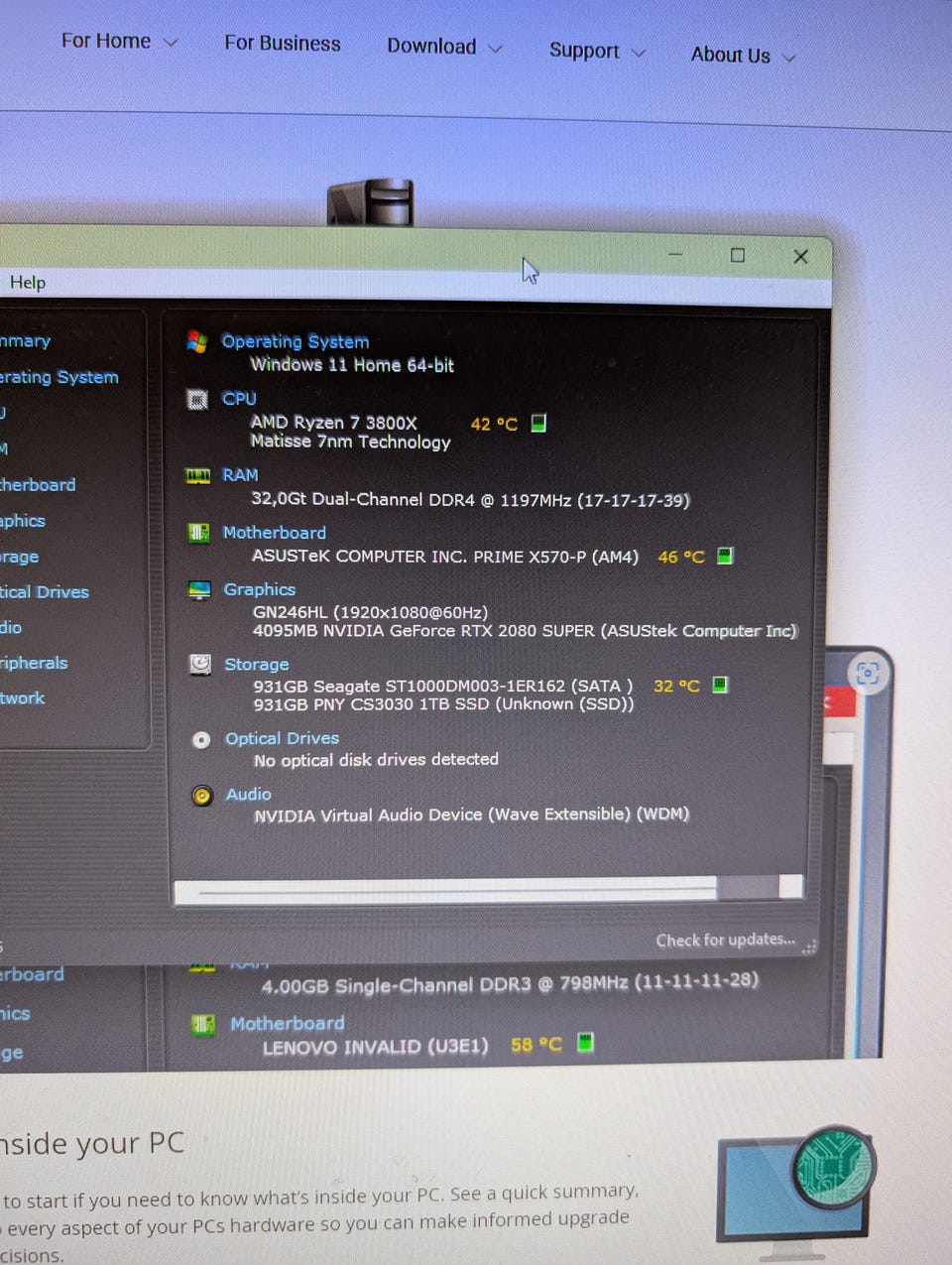Select Motherboard in the Speccy sidebar
The height and width of the screenshot is (1265, 952).
(38, 485)
